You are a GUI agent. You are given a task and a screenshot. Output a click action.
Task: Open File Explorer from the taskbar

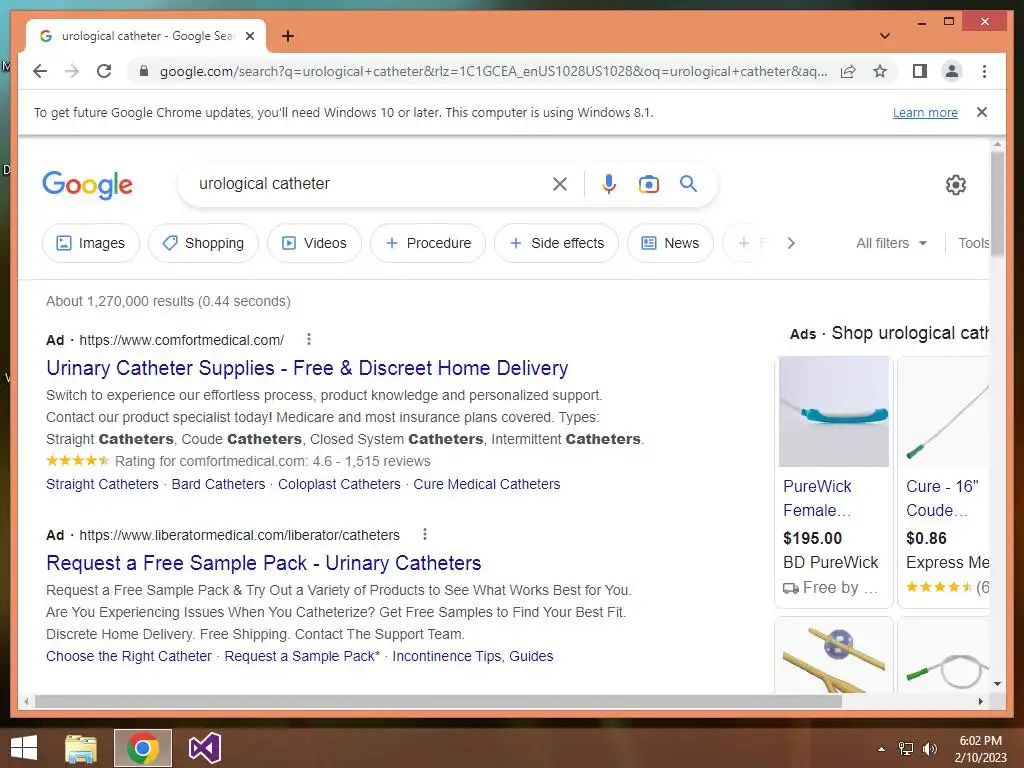coord(81,748)
